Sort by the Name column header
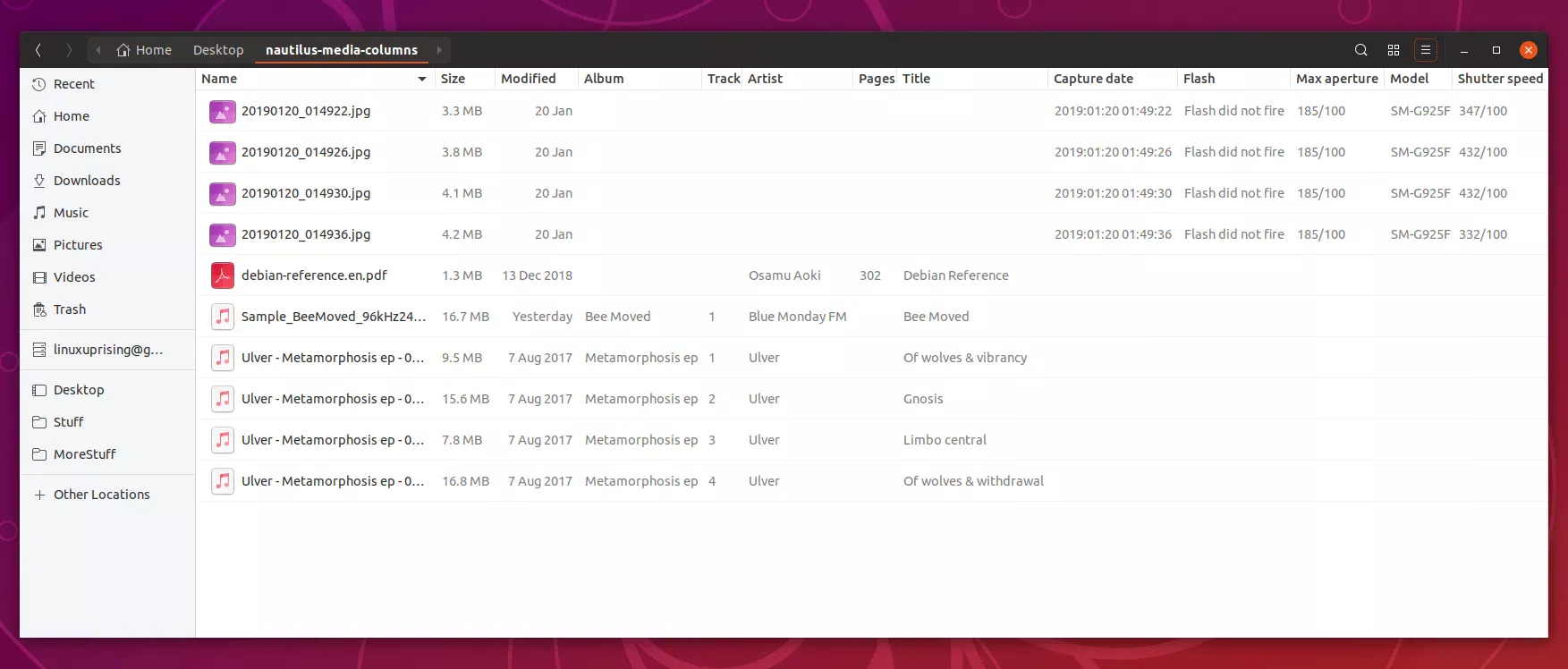This screenshot has height=669, width=1568. pyautogui.click(x=315, y=79)
